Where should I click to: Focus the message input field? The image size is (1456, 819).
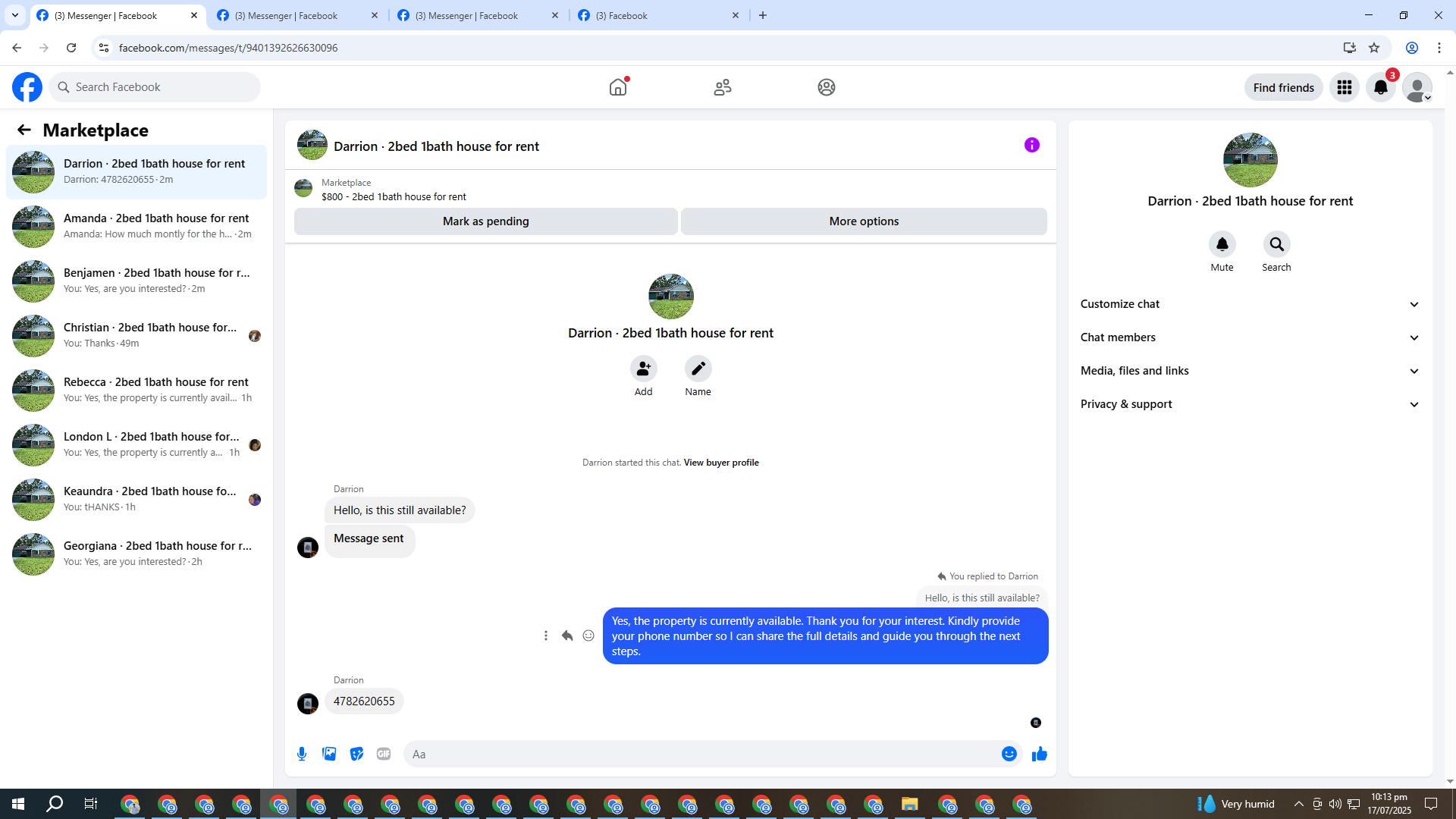701,754
